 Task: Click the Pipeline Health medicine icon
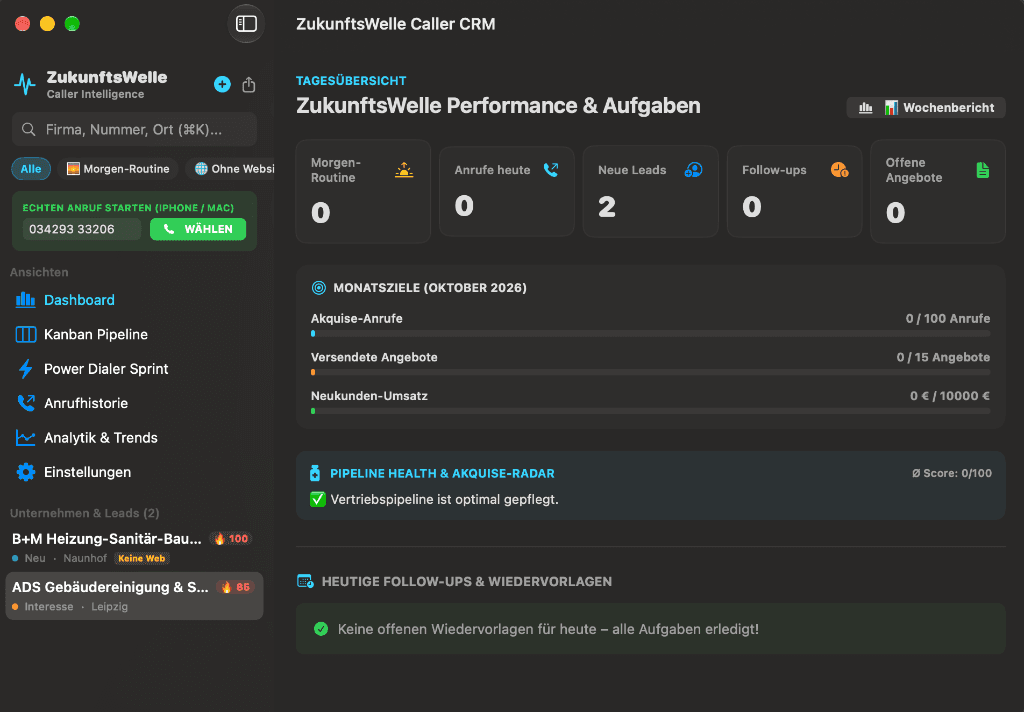(315, 473)
